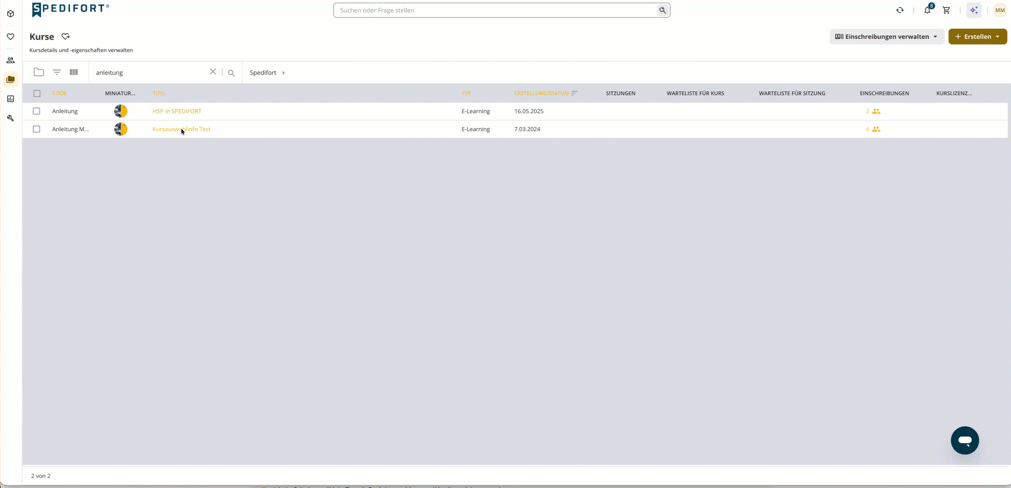The width and height of the screenshot is (1011, 488).
Task: Sort by the Erstellungsdatum column header
Action: pyautogui.click(x=542, y=93)
